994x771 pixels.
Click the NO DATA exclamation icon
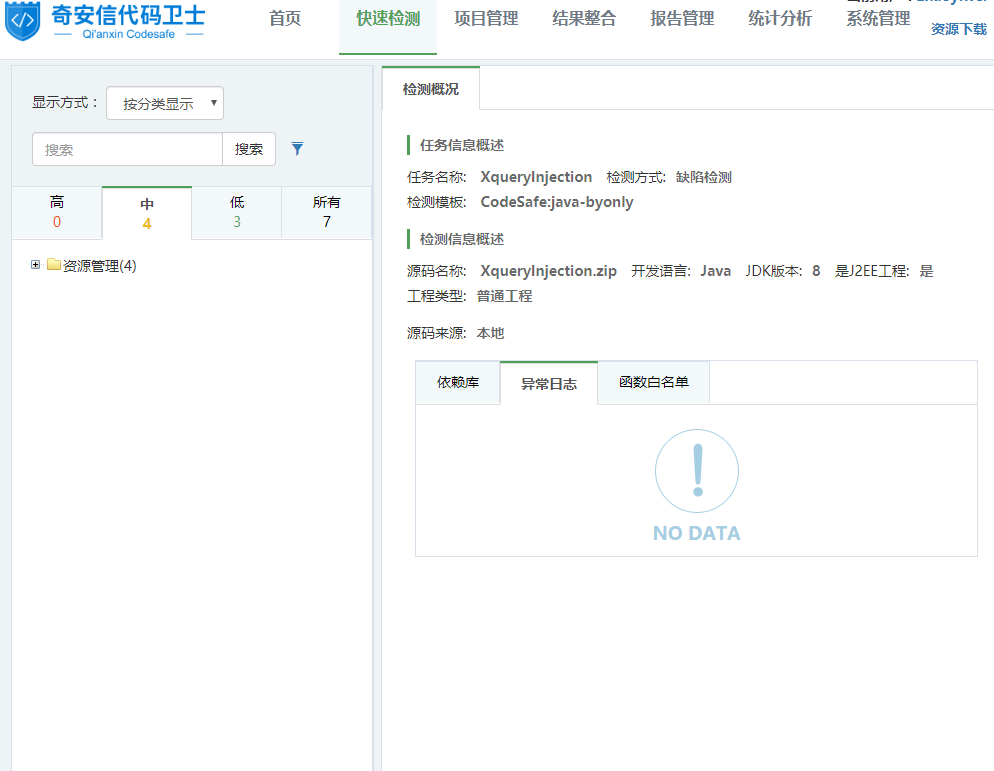tap(696, 472)
